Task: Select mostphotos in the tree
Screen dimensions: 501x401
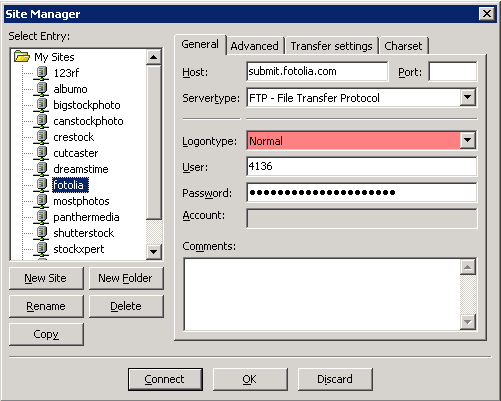Action: [81, 201]
